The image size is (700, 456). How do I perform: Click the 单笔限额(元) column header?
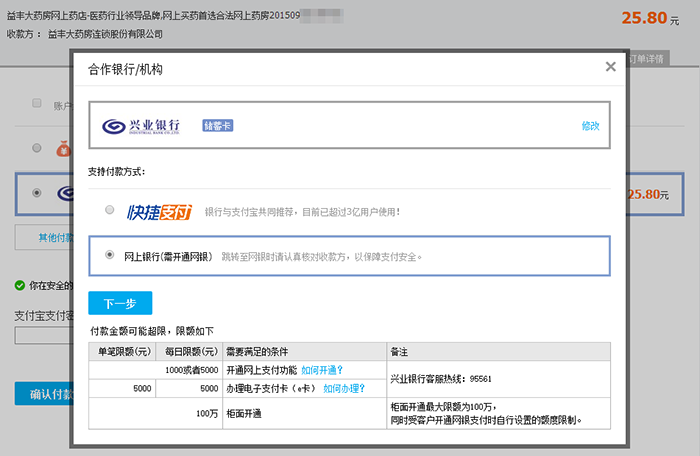(122, 352)
